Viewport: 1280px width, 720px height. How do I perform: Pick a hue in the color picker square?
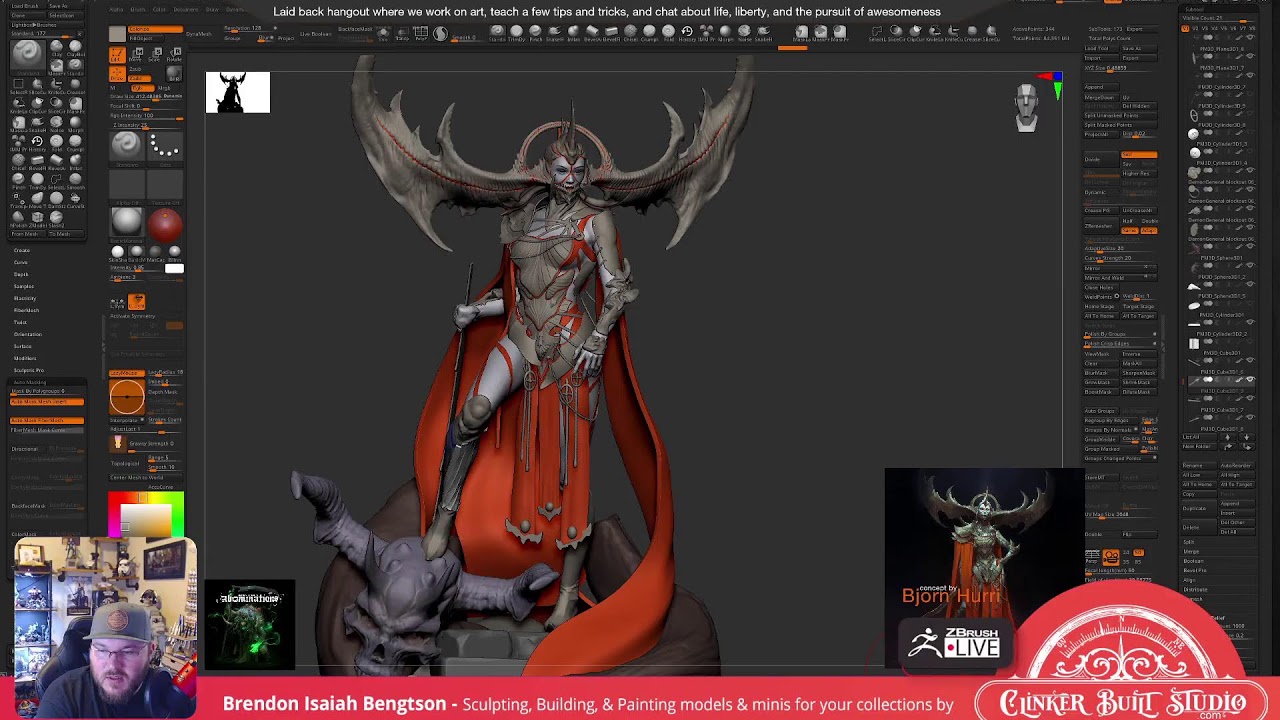point(146,516)
